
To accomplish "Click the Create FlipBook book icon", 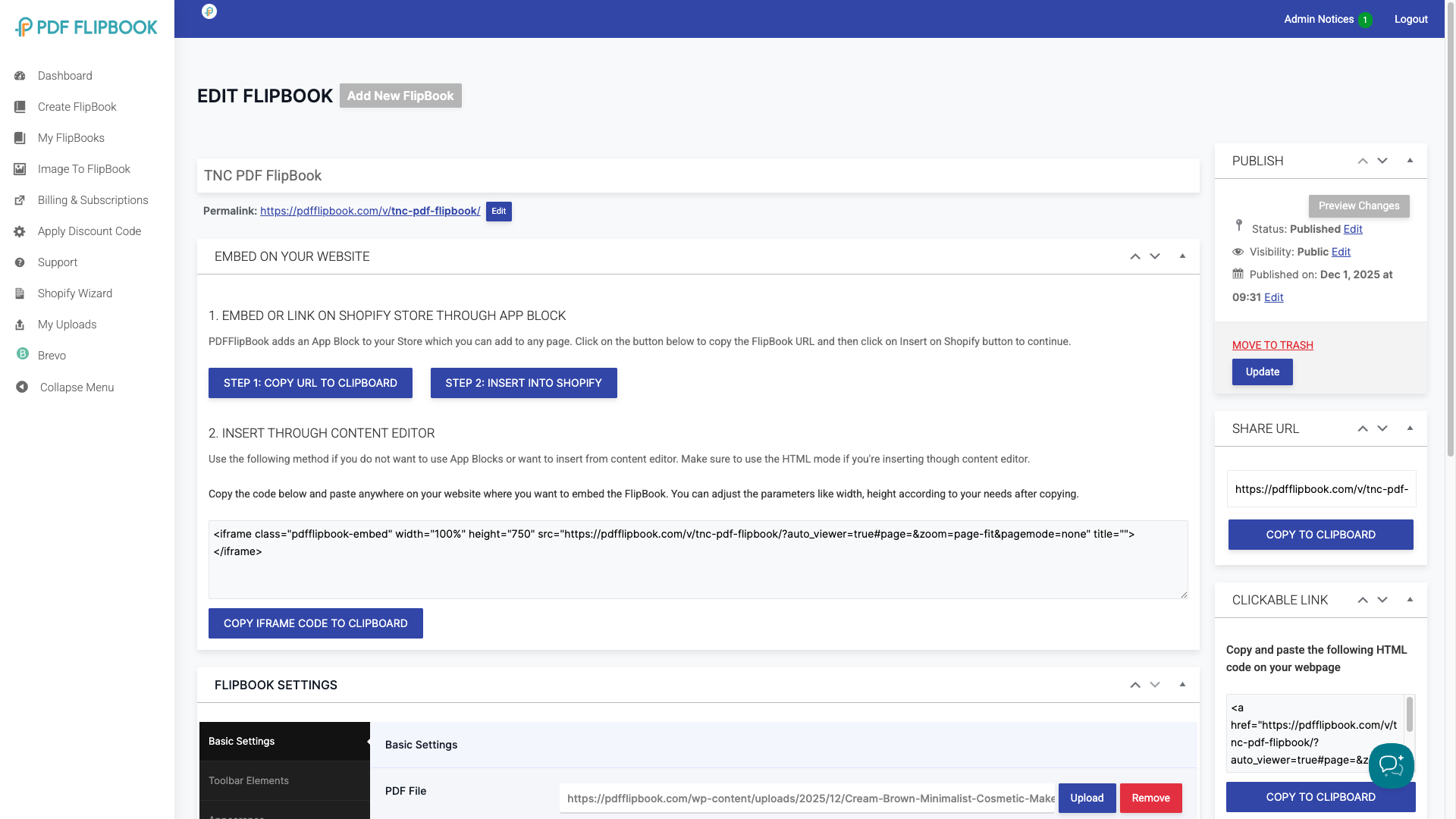I will tap(20, 107).
